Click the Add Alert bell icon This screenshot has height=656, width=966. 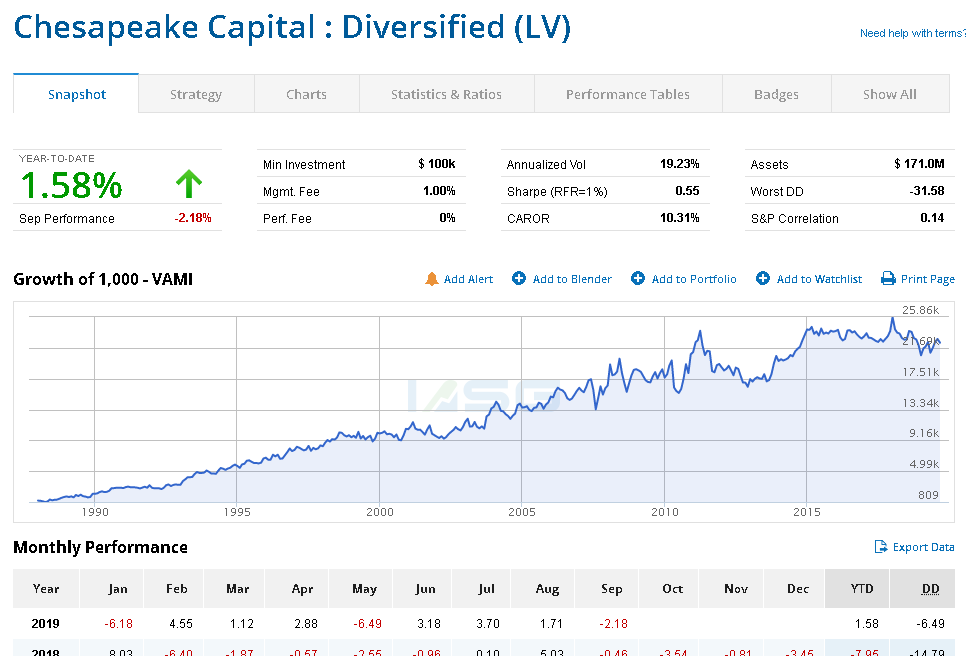tap(431, 279)
